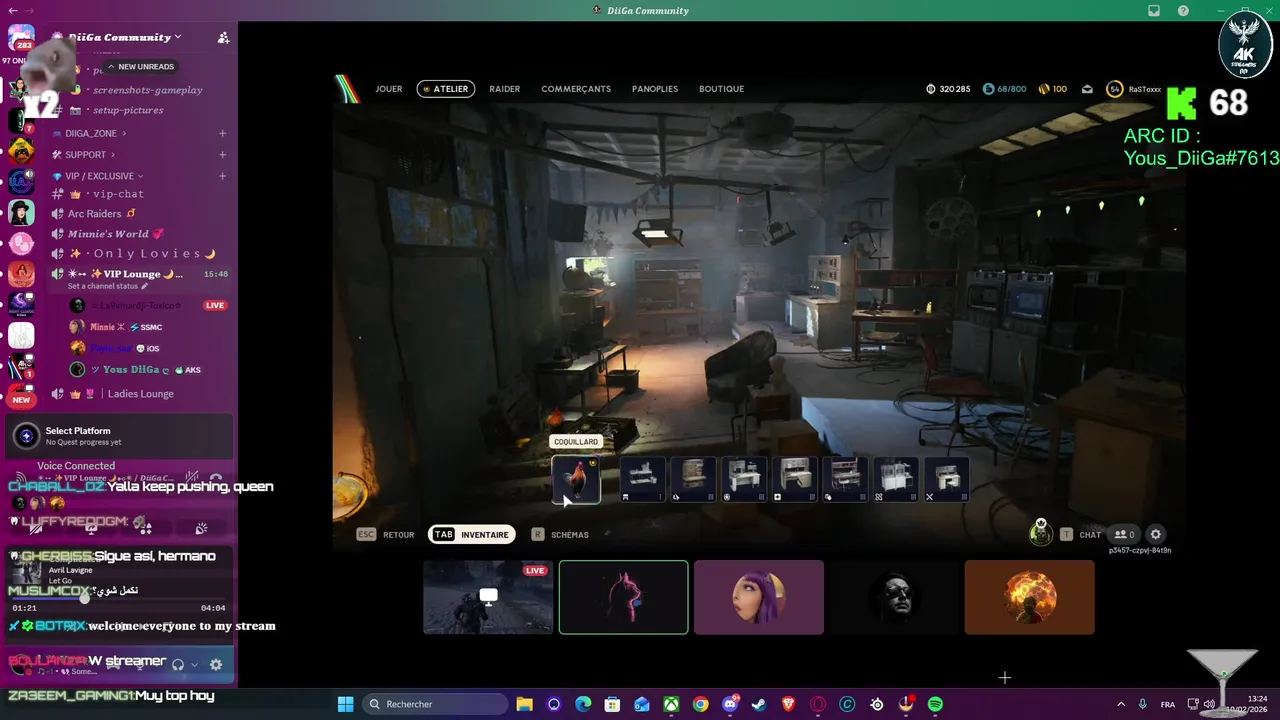Screen dimensions: 1280x720
Task: Select the workbench with the X symbol
Action: coord(947,479)
